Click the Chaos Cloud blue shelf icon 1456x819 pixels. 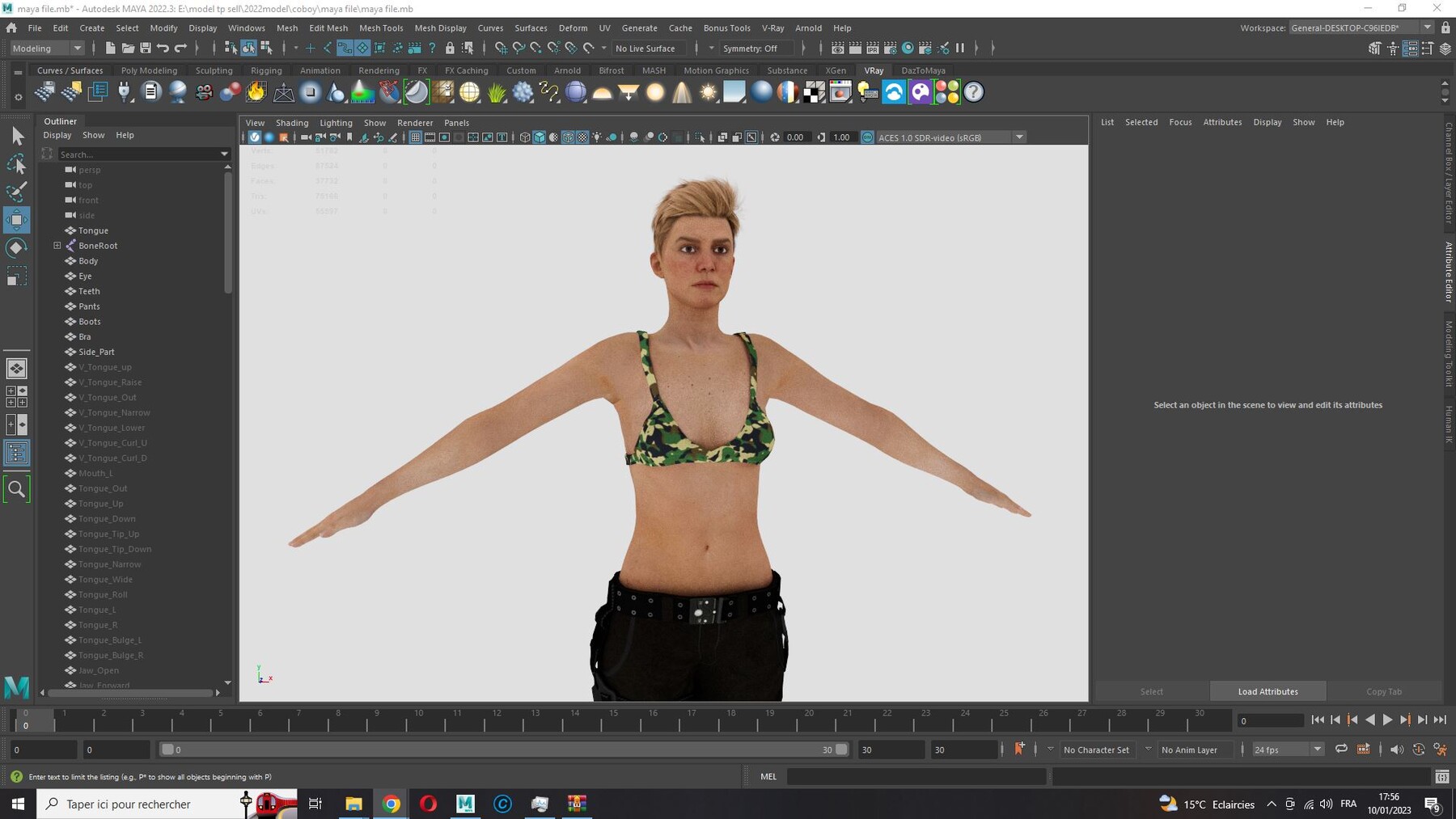(x=894, y=92)
